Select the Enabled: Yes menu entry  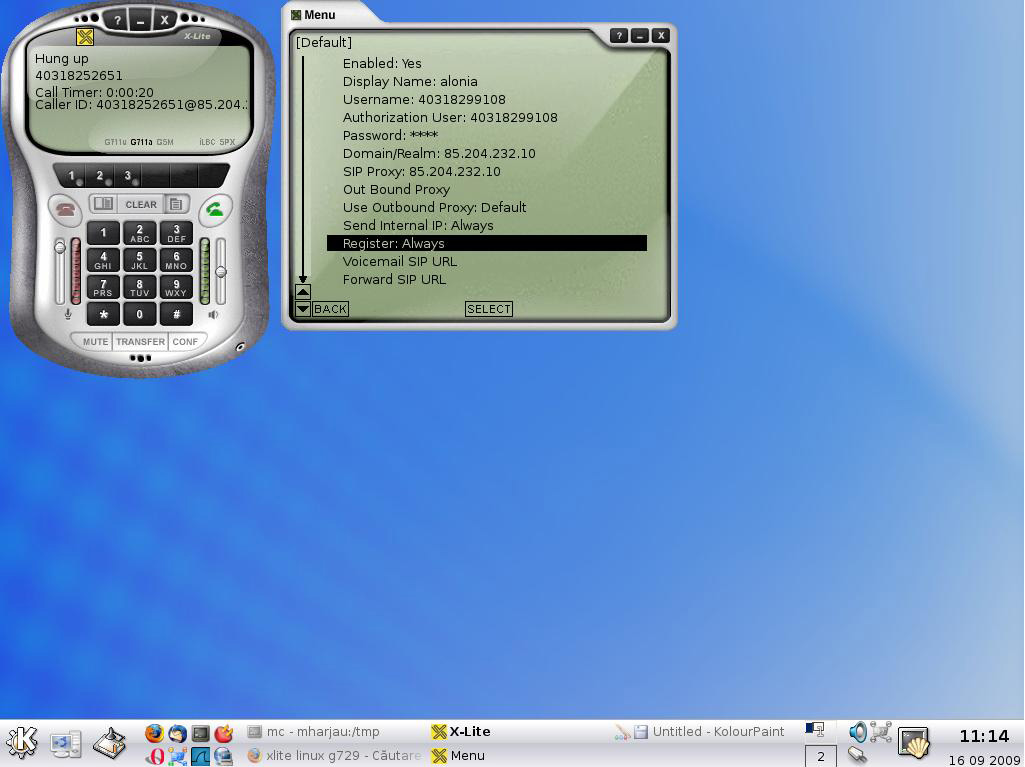382,63
